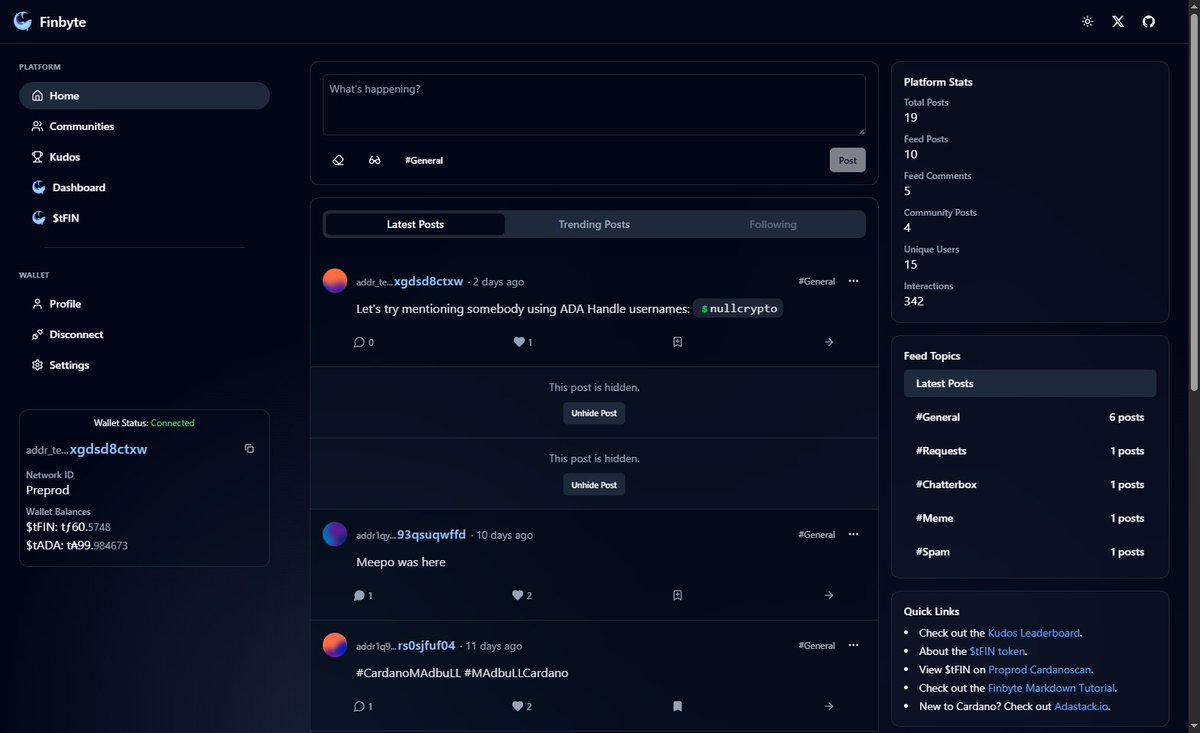Open comments on the Meepo was here post
Screen dimensions: 1200x733
point(363,595)
